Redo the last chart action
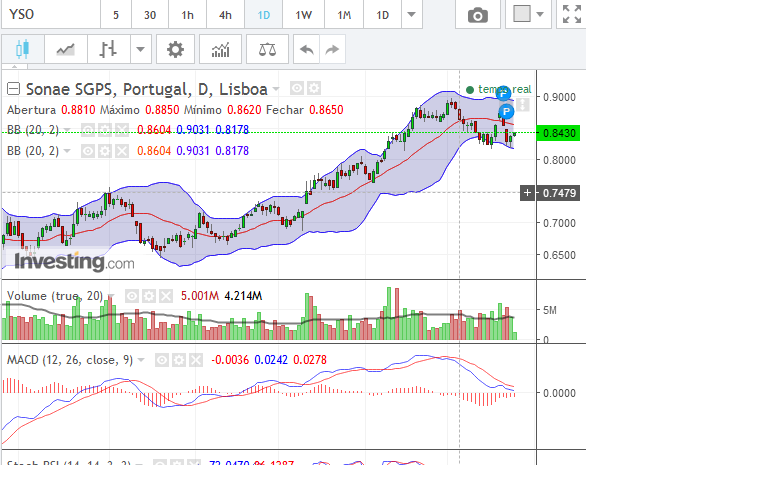Image resolution: width=768 pixels, height=480 pixels. [x=333, y=49]
